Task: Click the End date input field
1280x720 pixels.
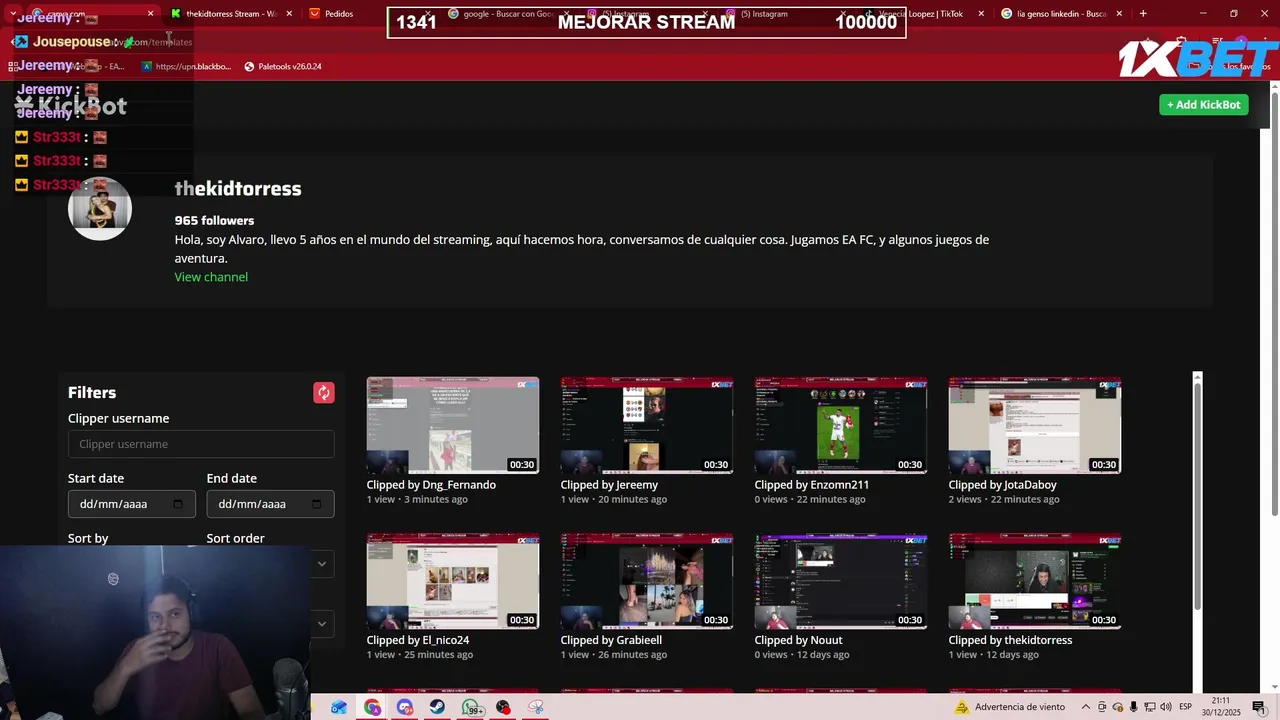Action: click(x=270, y=504)
